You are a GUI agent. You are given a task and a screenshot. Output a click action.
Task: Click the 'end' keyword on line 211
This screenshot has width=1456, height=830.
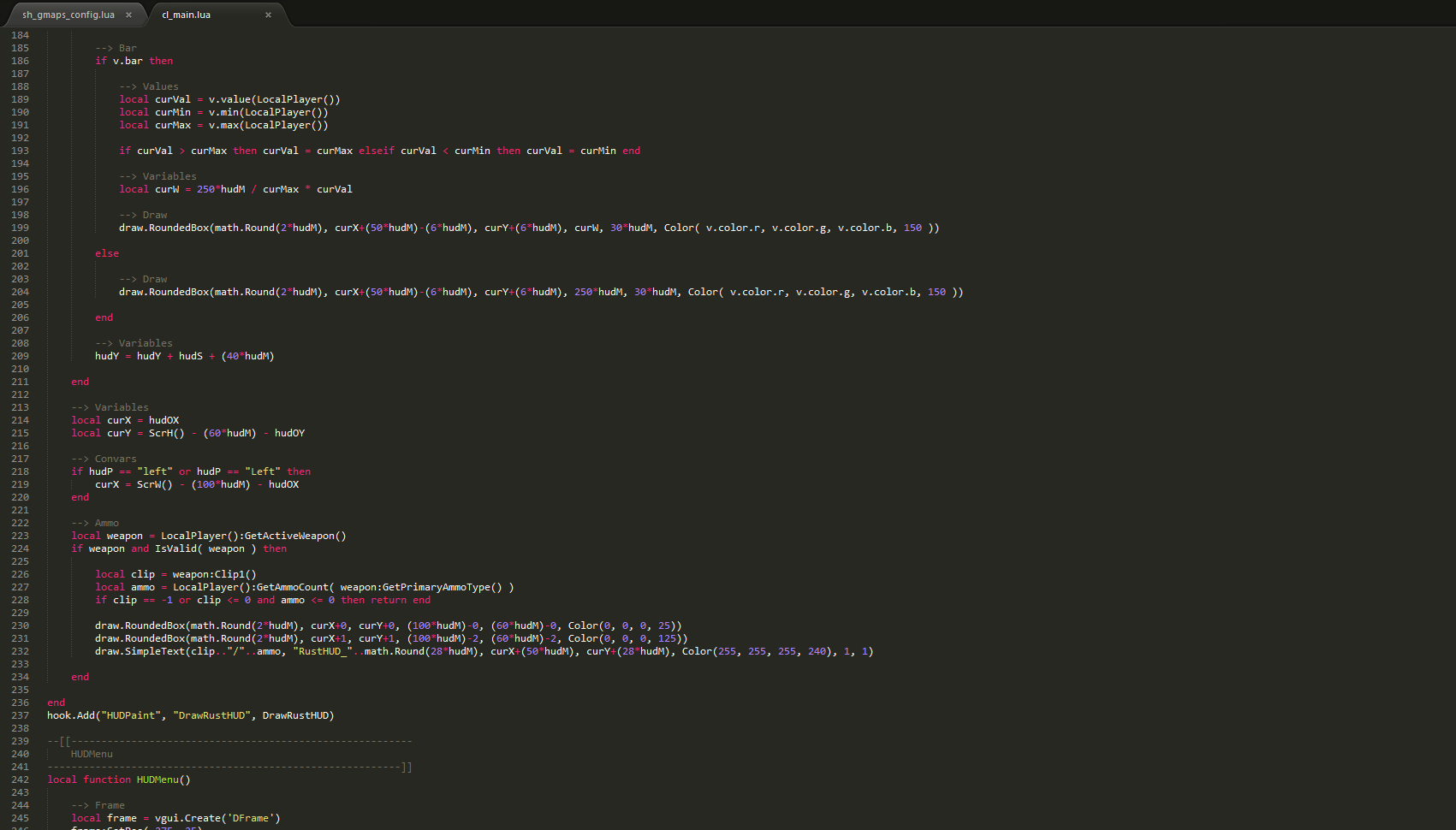pos(80,382)
